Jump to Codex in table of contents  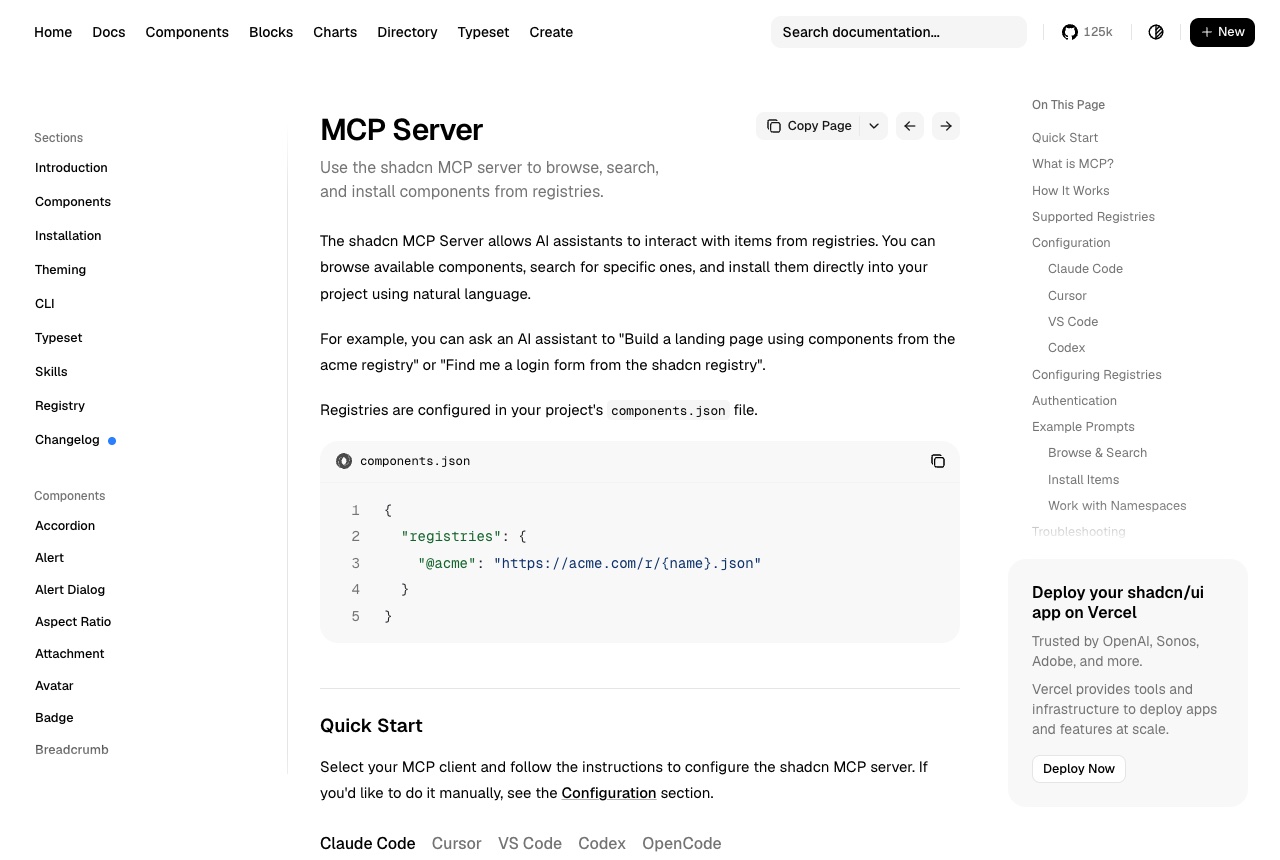tap(1066, 348)
